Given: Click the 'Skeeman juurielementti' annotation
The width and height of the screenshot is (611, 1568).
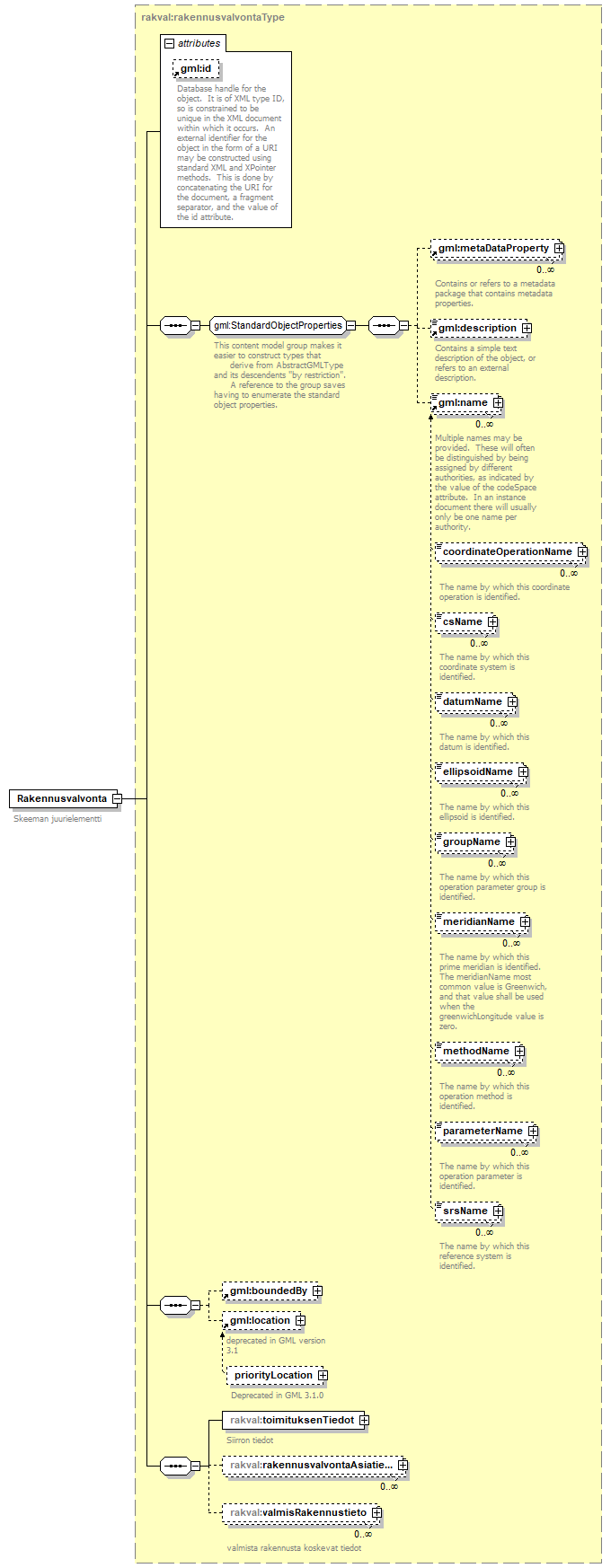Looking at the screenshot, I should point(58,819).
